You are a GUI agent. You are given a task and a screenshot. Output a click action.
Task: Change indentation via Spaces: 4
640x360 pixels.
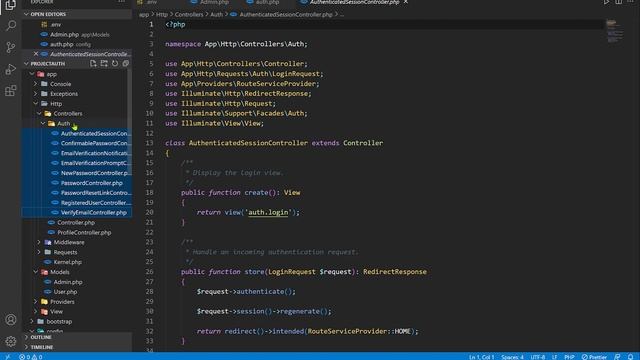[x=512, y=357]
